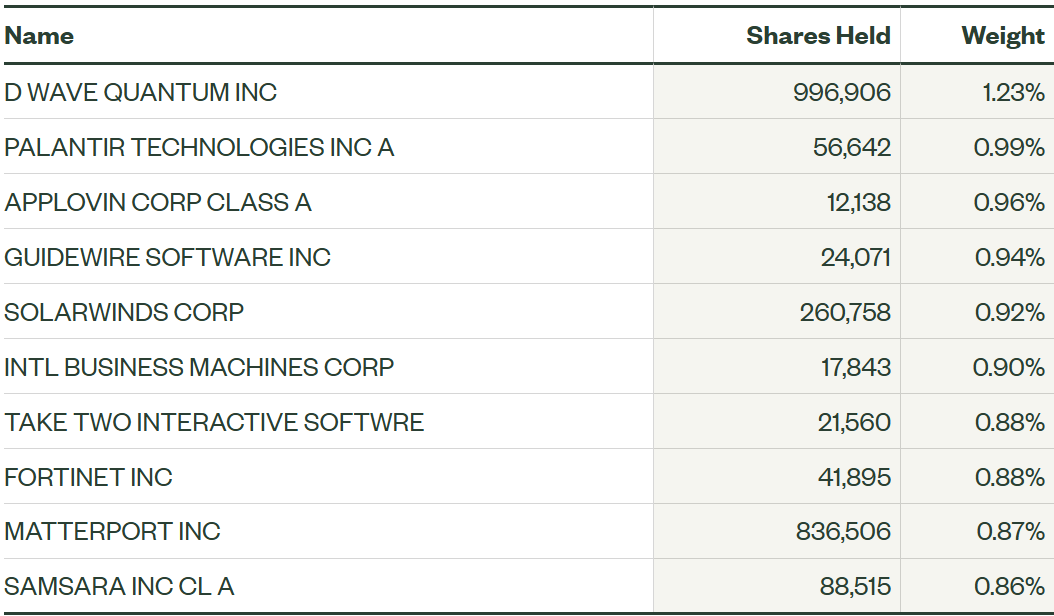The height and width of the screenshot is (616, 1054).
Task: Click the Weight column header
Action: point(1003,36)
